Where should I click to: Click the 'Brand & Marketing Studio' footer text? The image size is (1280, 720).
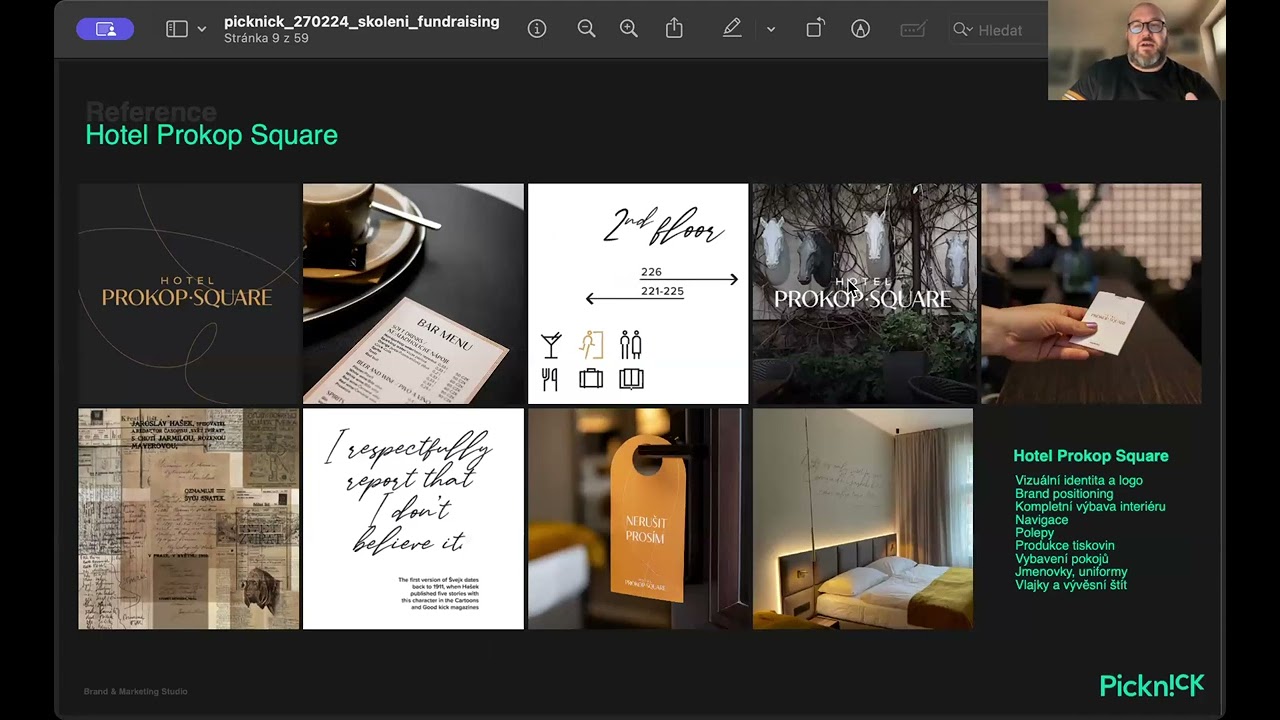tap(135, 692)
